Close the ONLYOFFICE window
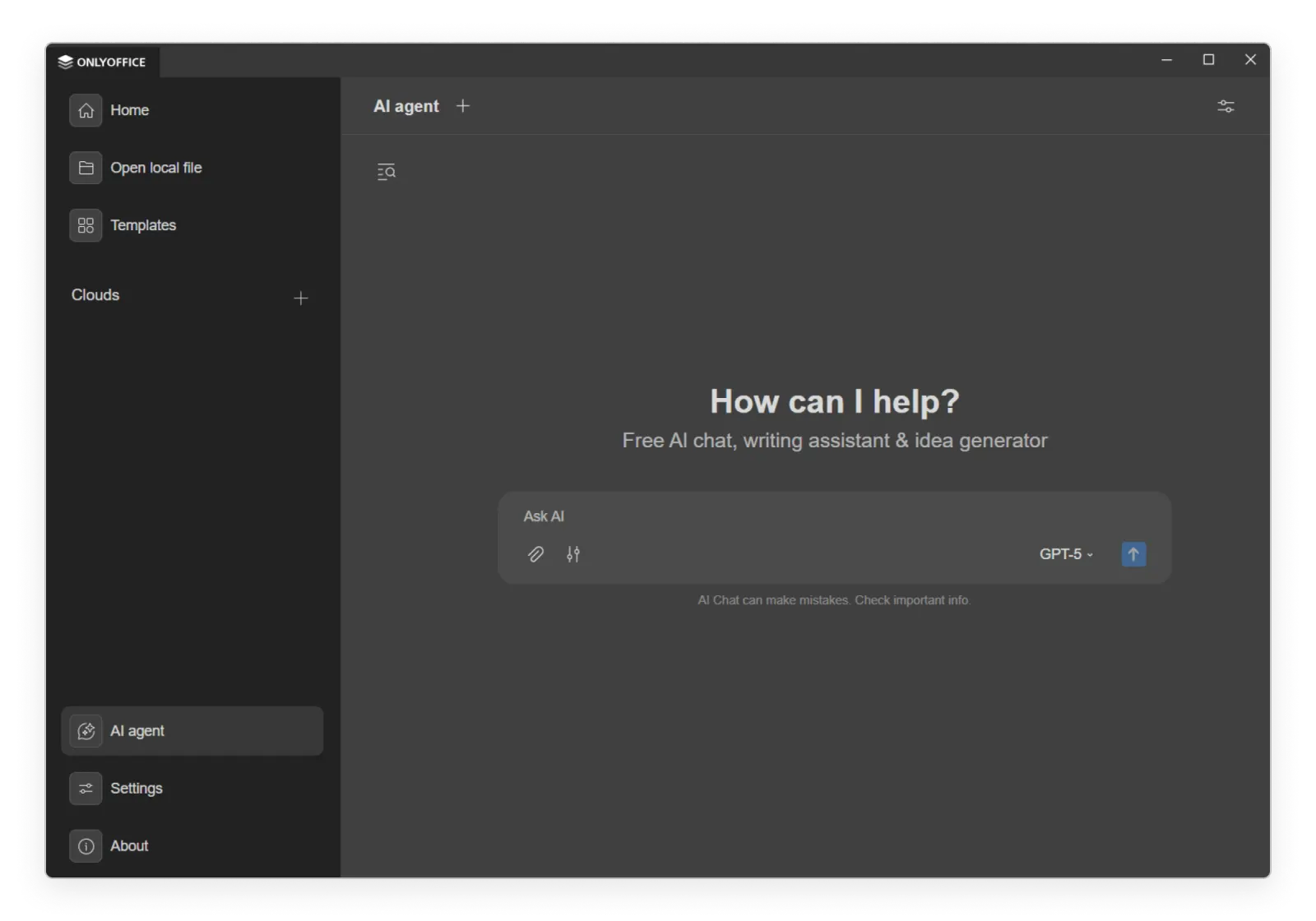The height and width of the screenshot is (921, 1316). [1250, 60]
